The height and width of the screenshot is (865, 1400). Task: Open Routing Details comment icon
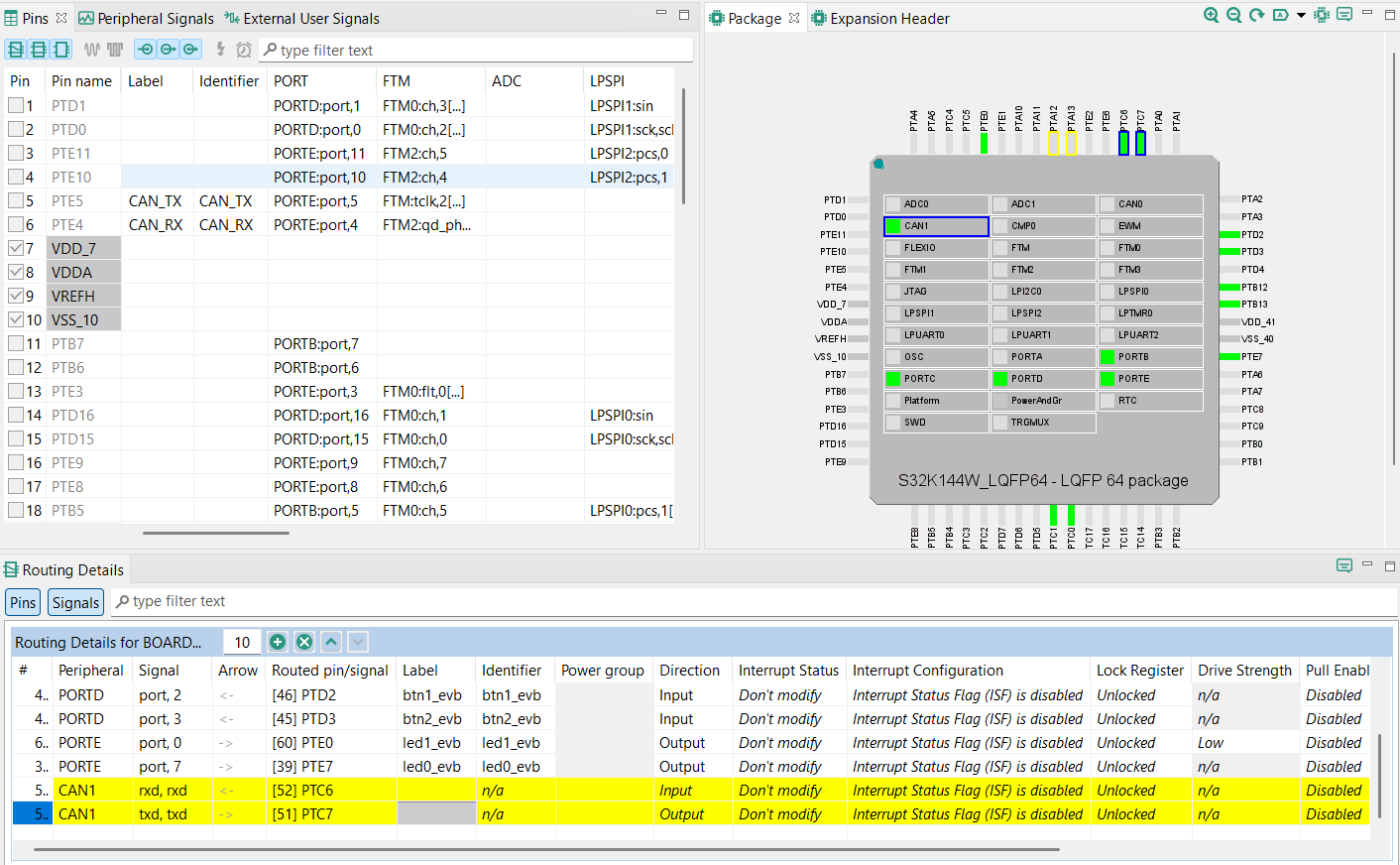(1344, 566)
